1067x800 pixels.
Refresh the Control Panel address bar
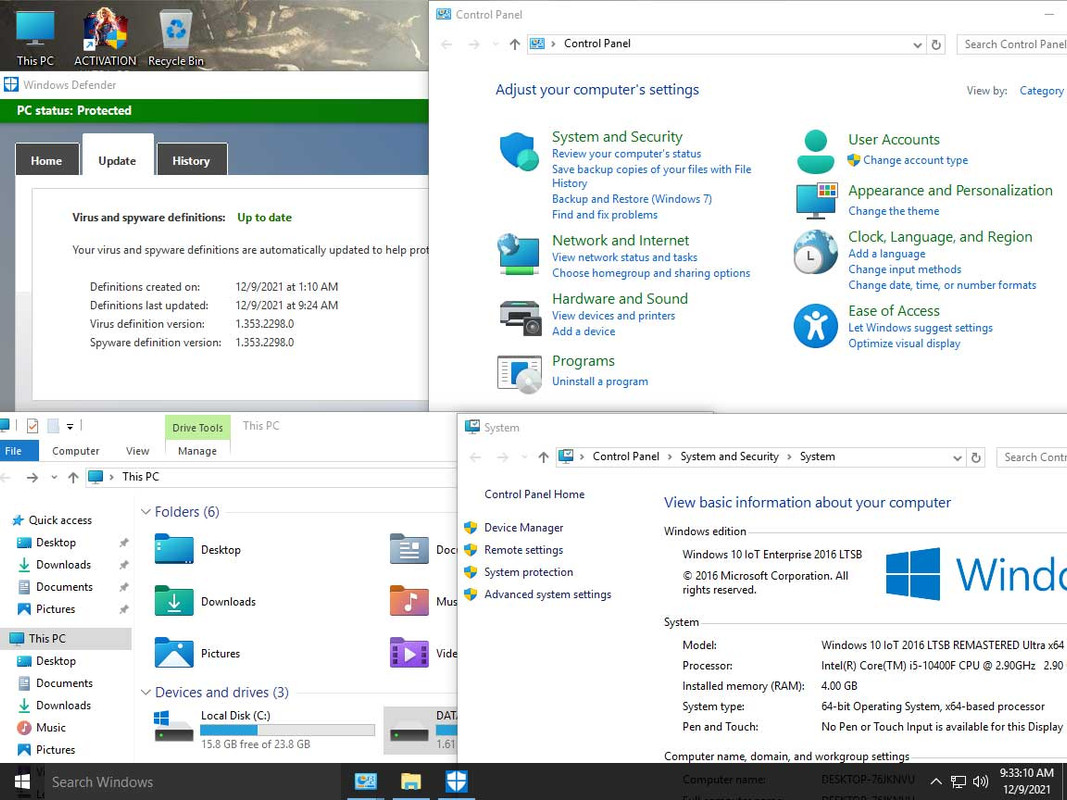coord(936,44)
